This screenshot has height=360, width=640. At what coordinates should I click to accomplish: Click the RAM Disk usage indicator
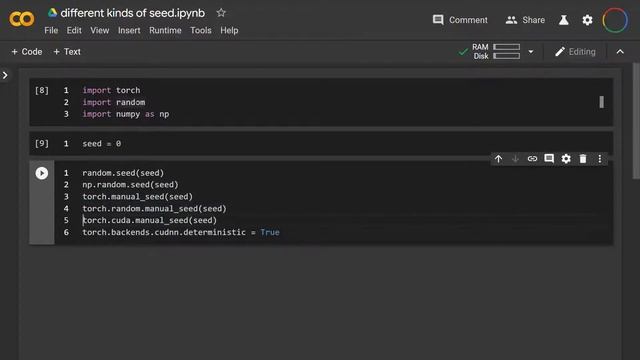(x=496, y=51)
